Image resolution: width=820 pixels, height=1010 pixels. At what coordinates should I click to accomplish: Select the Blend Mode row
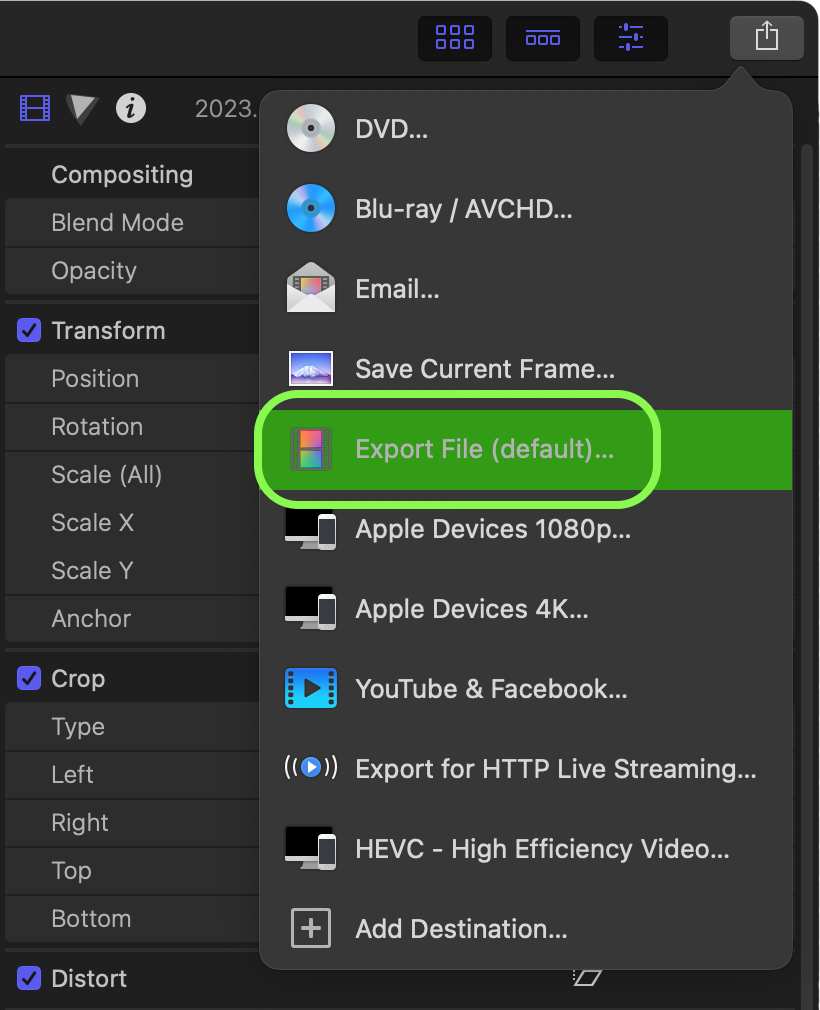[132, 223]
